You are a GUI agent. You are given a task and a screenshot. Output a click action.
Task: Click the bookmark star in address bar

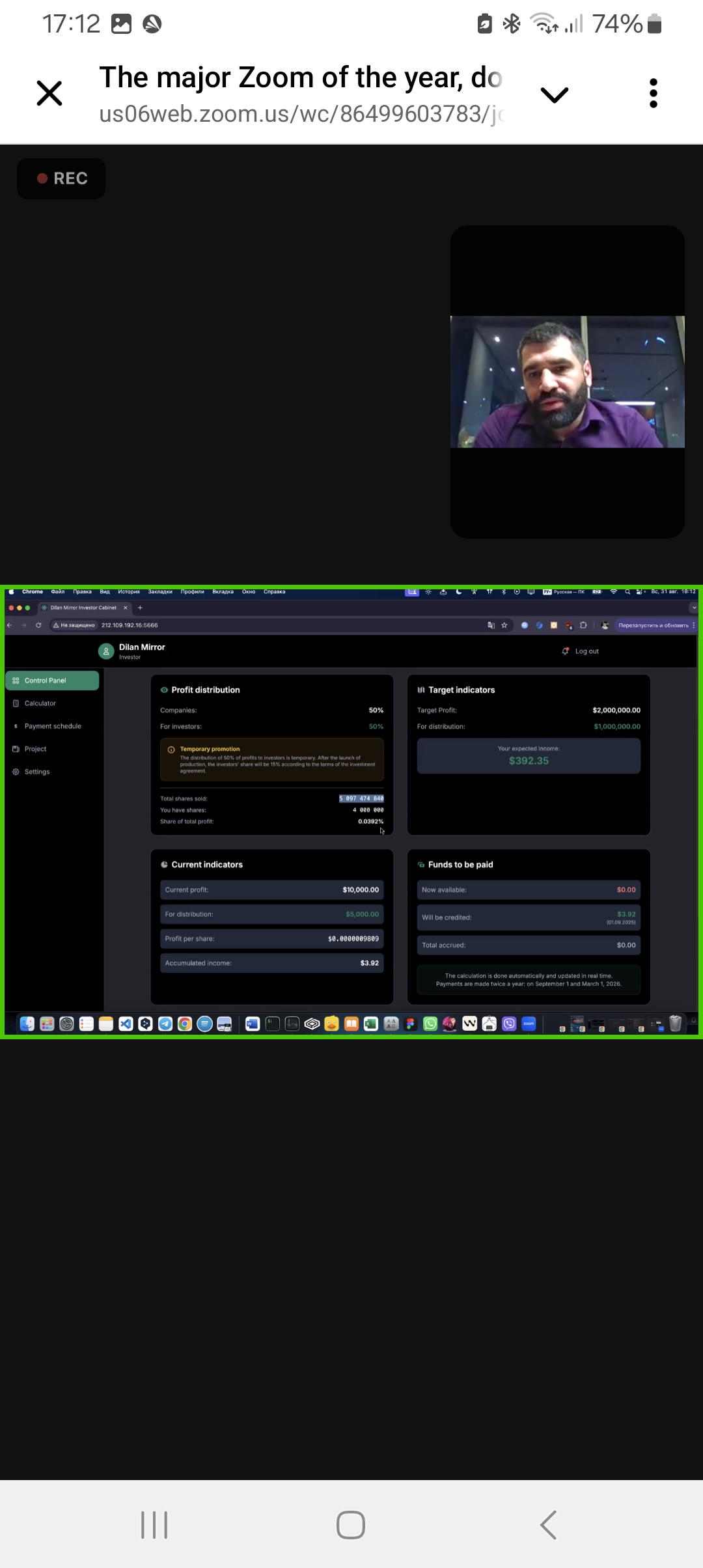[x=504, y=625]
